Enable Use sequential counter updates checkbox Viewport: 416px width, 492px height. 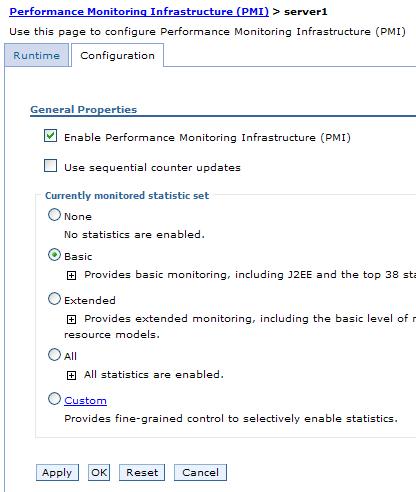(50, 165)
